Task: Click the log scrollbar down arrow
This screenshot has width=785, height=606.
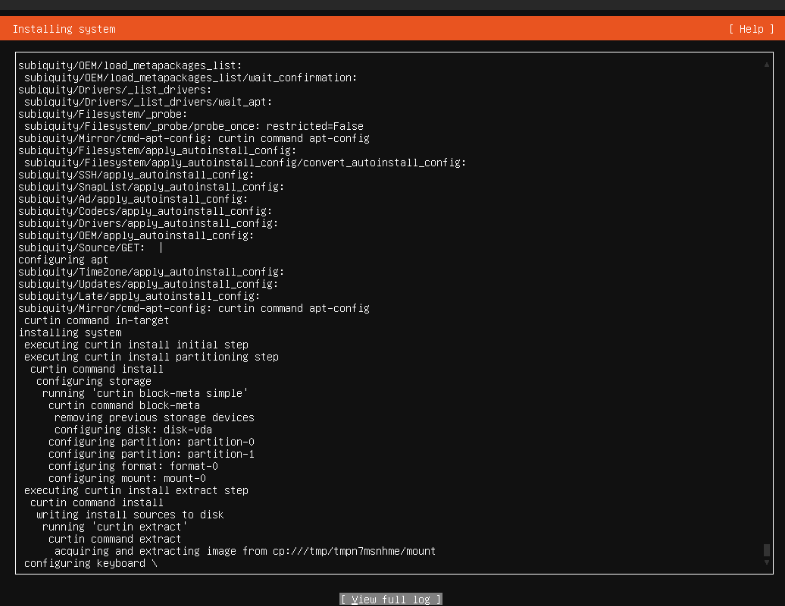Action: (x=766, y=562)
